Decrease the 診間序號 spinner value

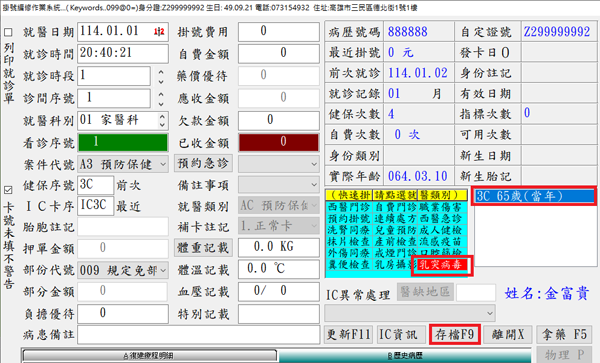tap(161, 104)
